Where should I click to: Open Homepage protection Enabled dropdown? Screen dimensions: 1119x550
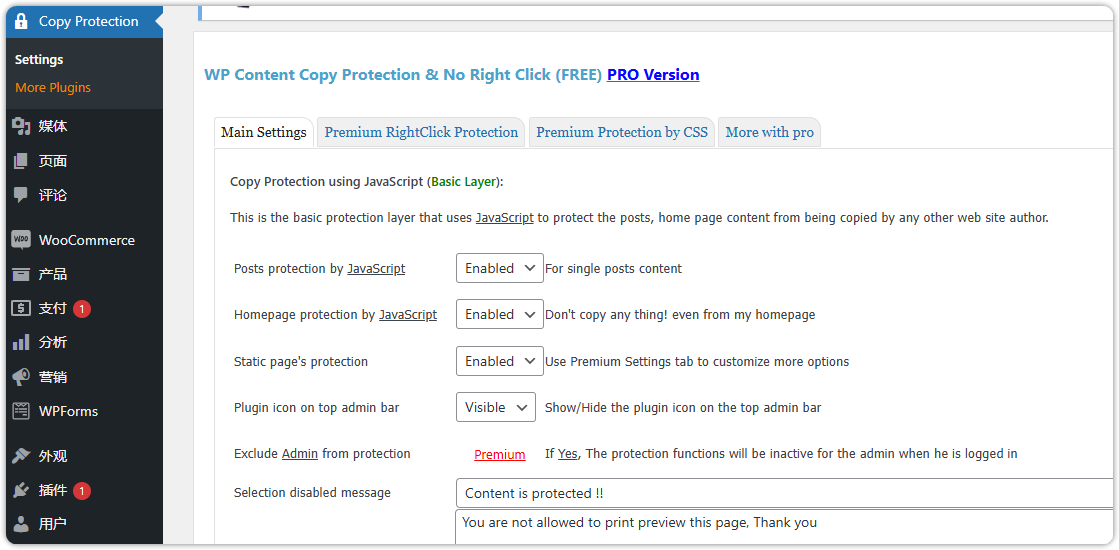tap(499, 314)
